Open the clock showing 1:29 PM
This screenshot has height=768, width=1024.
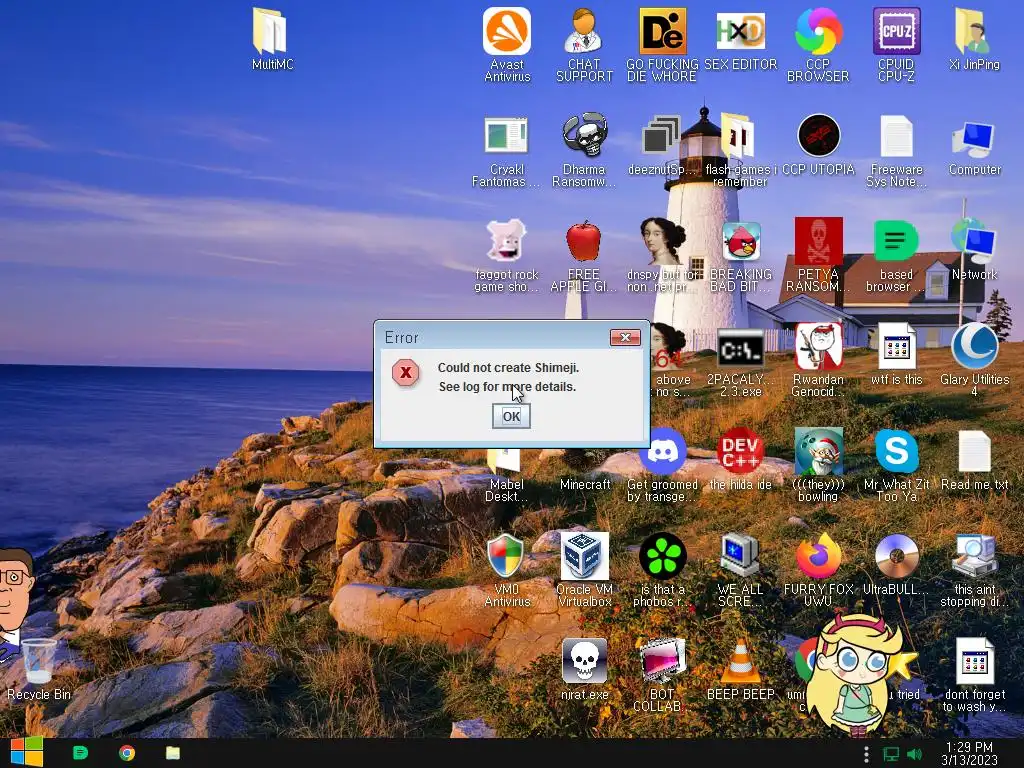pos(969,753)
